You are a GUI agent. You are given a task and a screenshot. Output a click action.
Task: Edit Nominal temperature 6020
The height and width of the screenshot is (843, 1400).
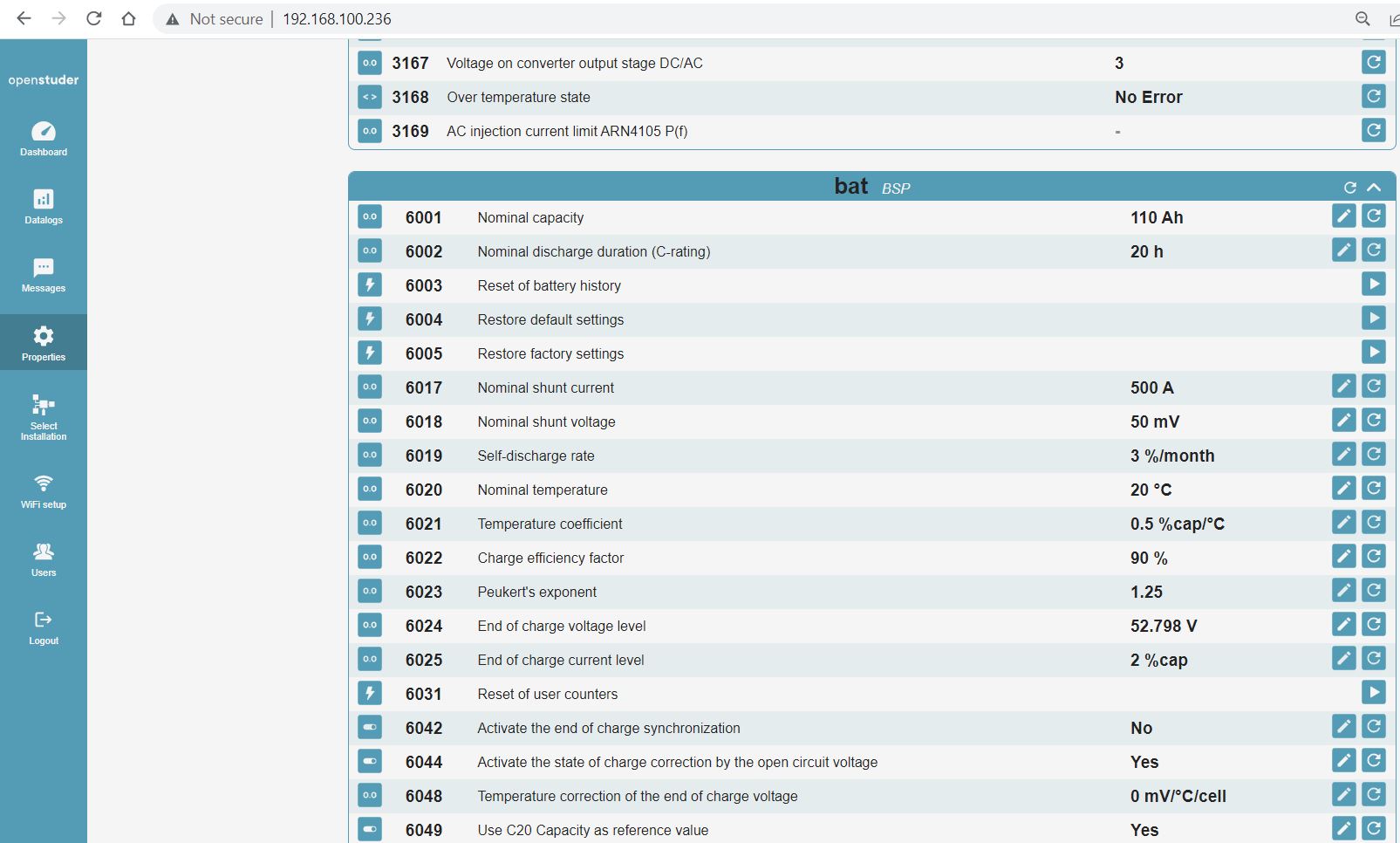coord(1344,489)
